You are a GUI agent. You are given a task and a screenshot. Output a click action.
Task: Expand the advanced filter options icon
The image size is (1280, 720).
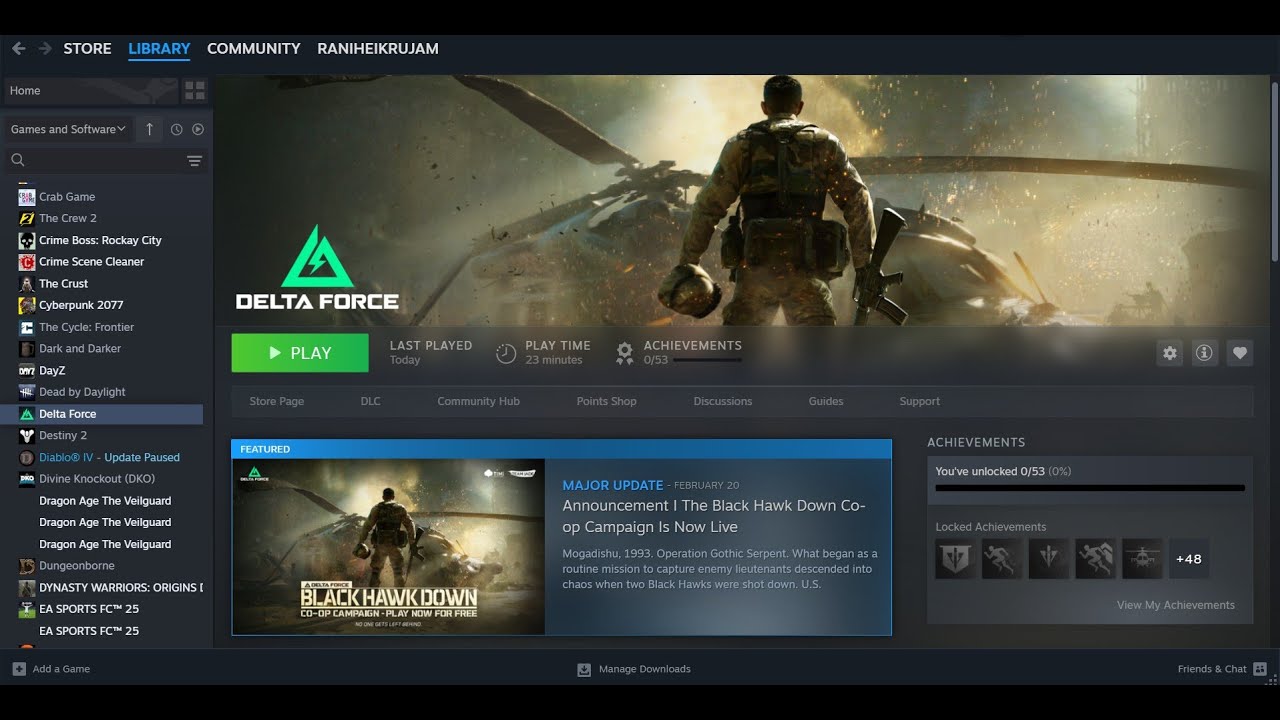tap(195, 160)
